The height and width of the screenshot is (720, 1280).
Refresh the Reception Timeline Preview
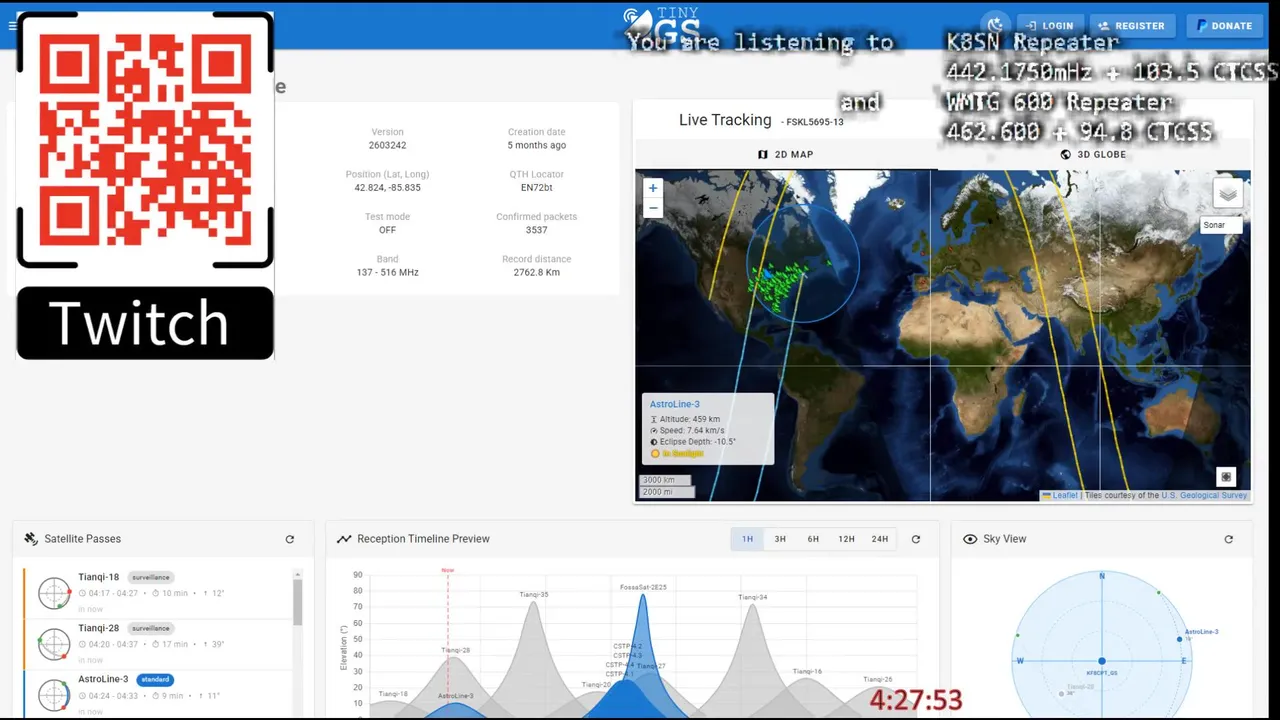(x=915, y=539)
